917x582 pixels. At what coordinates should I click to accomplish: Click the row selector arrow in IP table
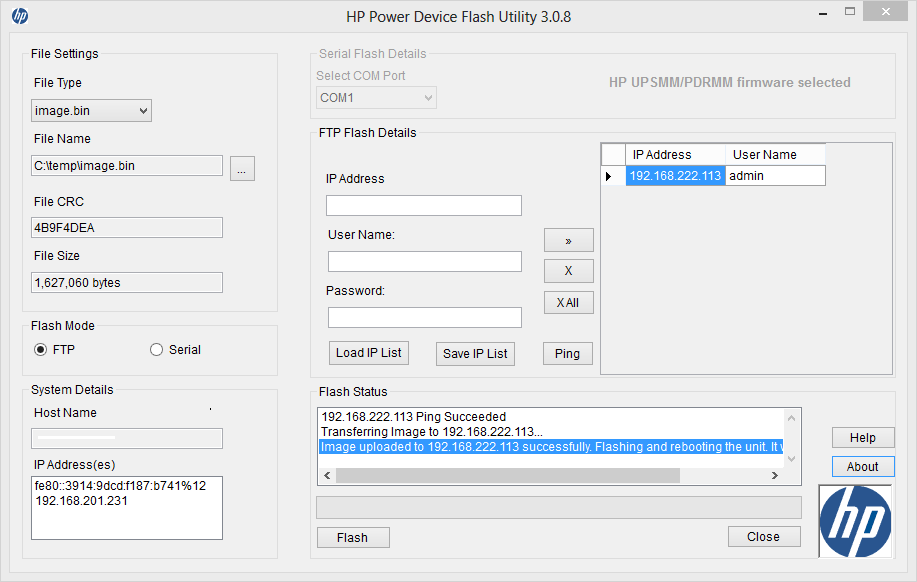[x=613, y=176]
